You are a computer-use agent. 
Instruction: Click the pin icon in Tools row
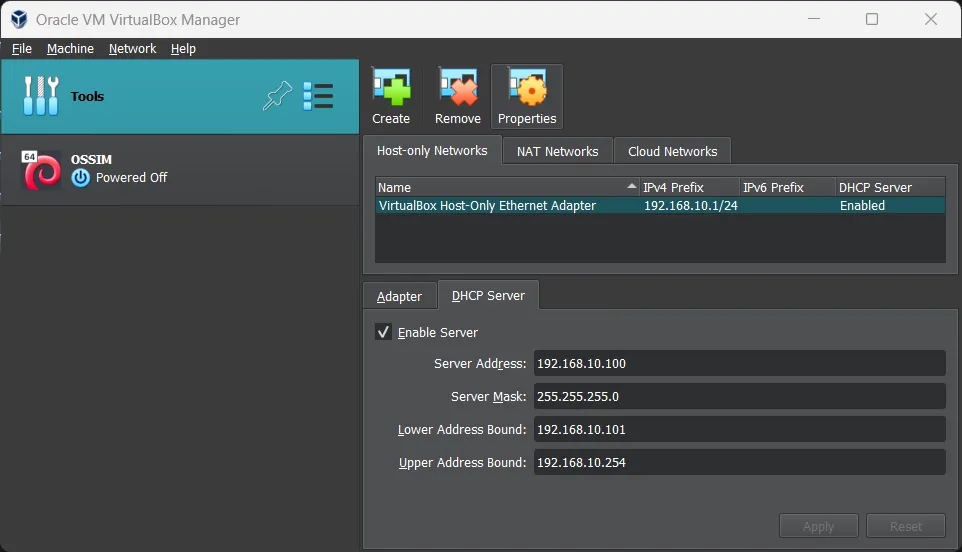(277, 96)
